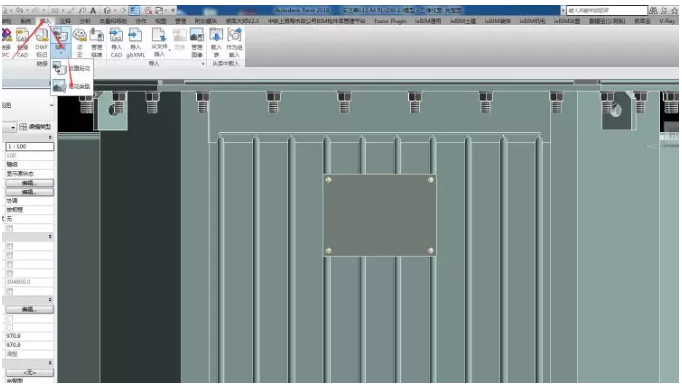The width and height of the screenshot is (682, 385).
Task: Toggle checkbox directly above first 970.9 value
Action: click(10, 327)
